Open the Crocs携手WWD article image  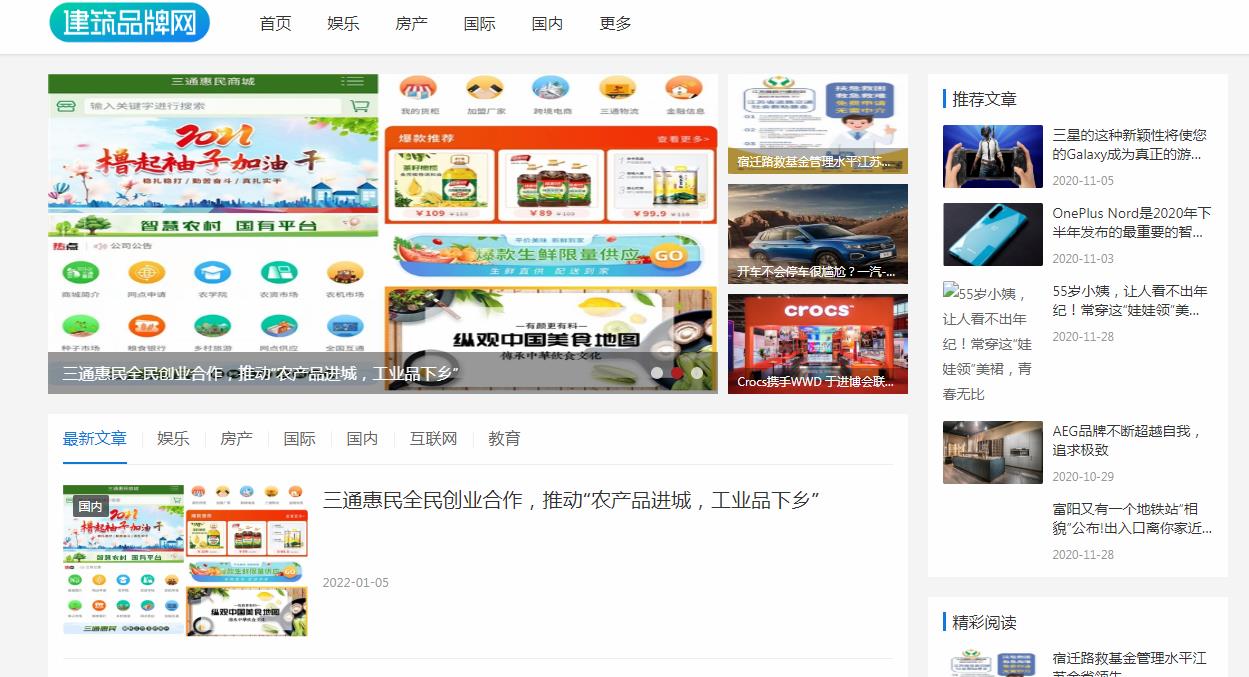818,344
